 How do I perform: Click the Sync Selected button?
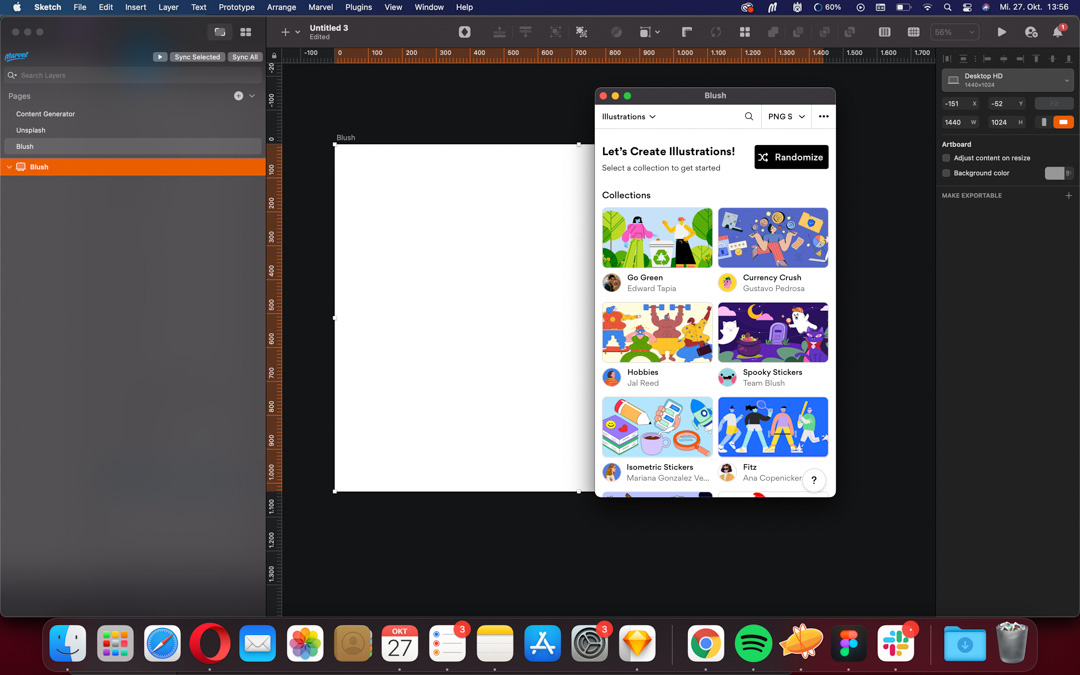click(197, 57)
